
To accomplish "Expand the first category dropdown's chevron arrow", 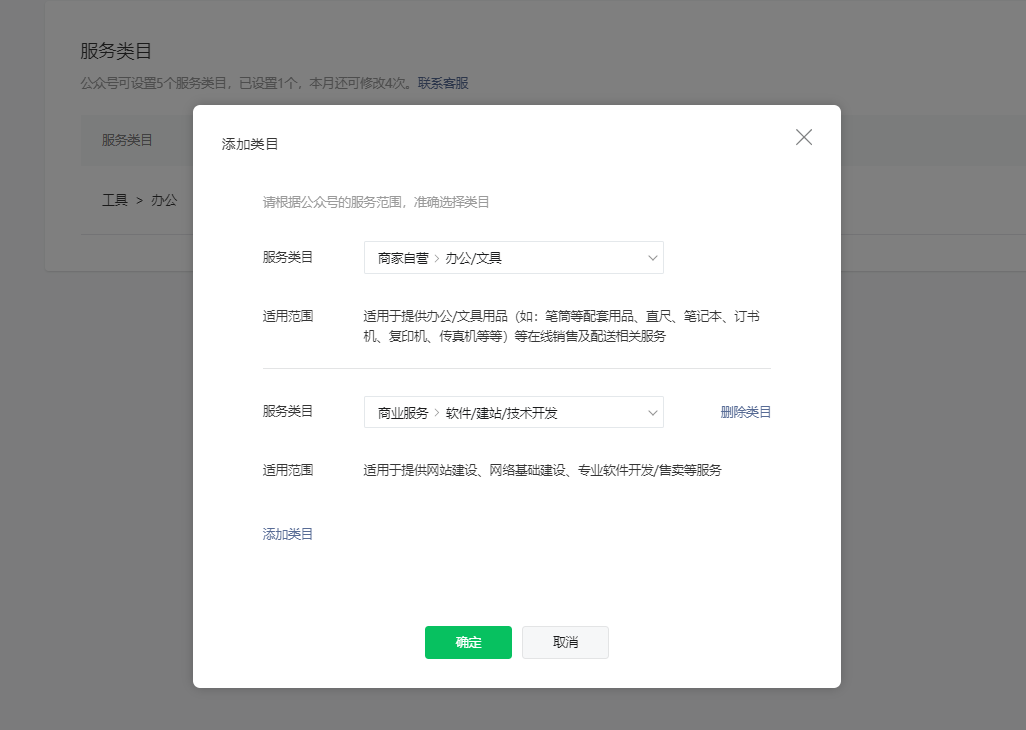I will click(652, 257).
